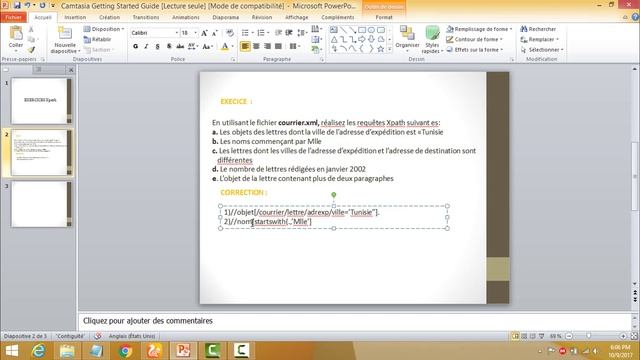Image resolution: width=640 pixels, height=360 pixels.
Task: Select the oval shape in gallery
Action: click(x=371, y=30)
